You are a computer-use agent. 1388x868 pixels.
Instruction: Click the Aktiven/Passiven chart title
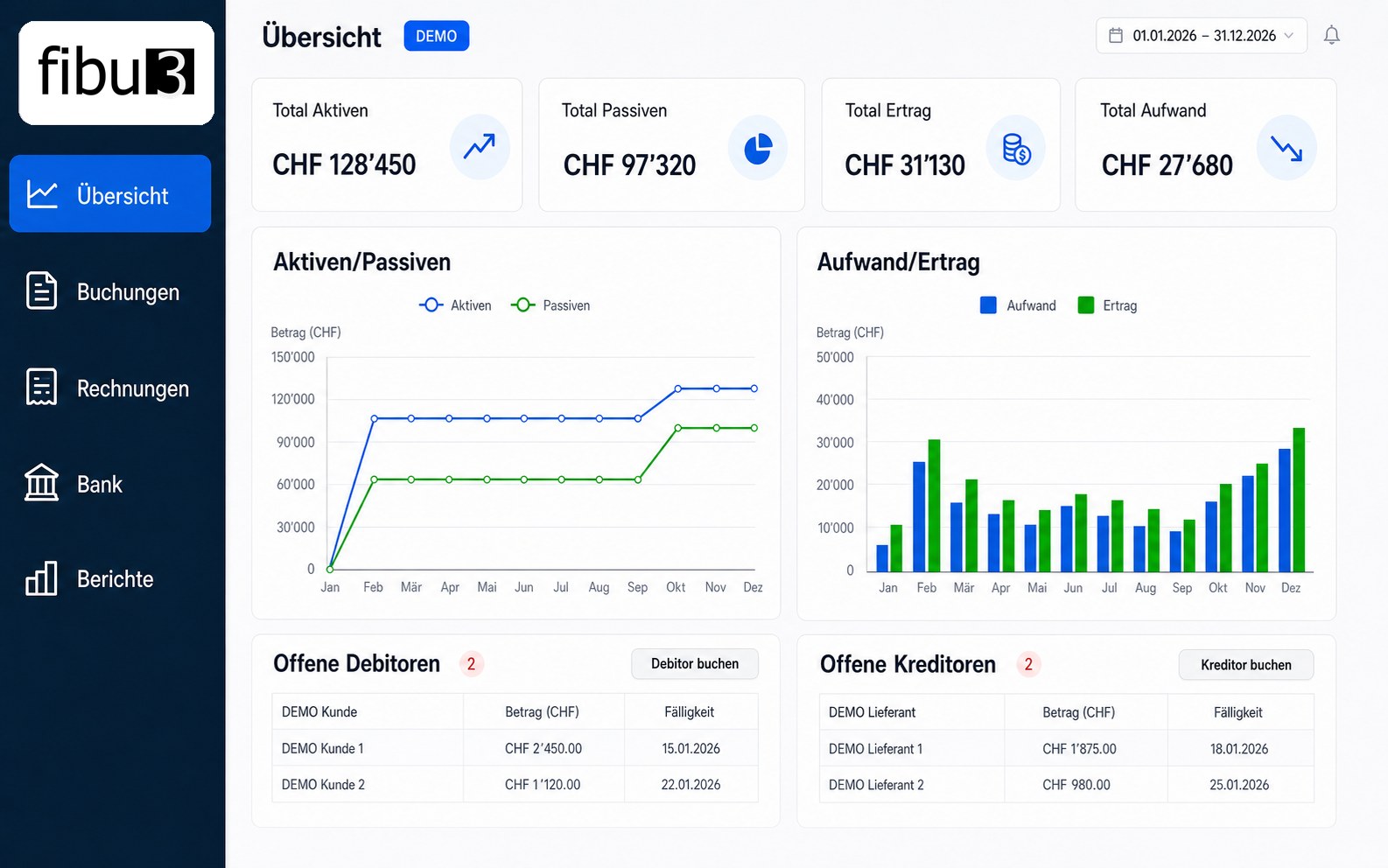361,262
